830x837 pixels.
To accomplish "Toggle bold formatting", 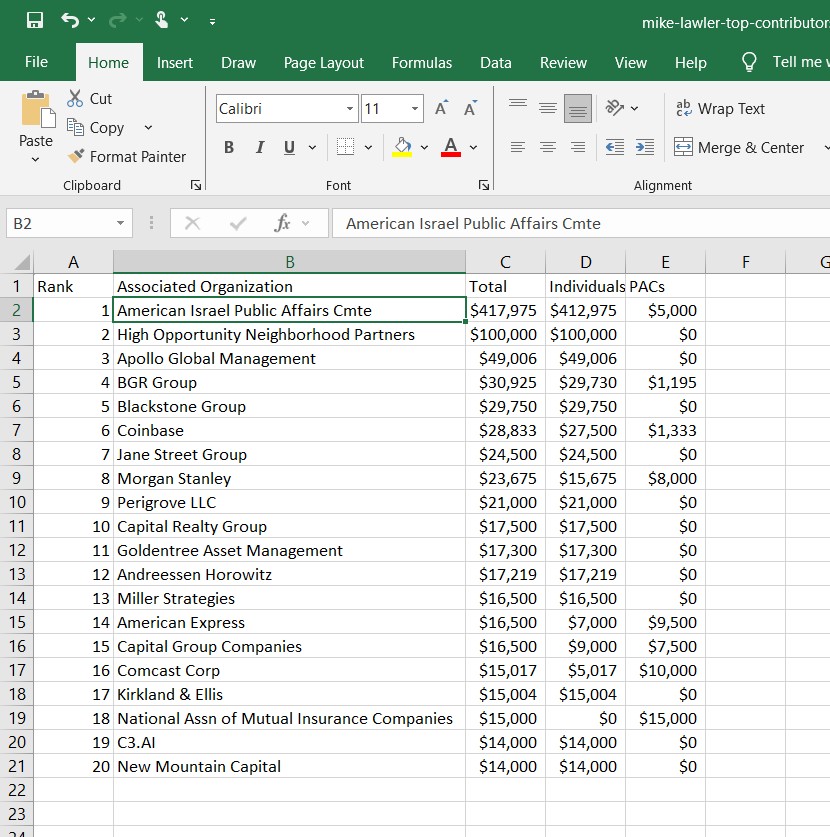I will click(229, 147).
